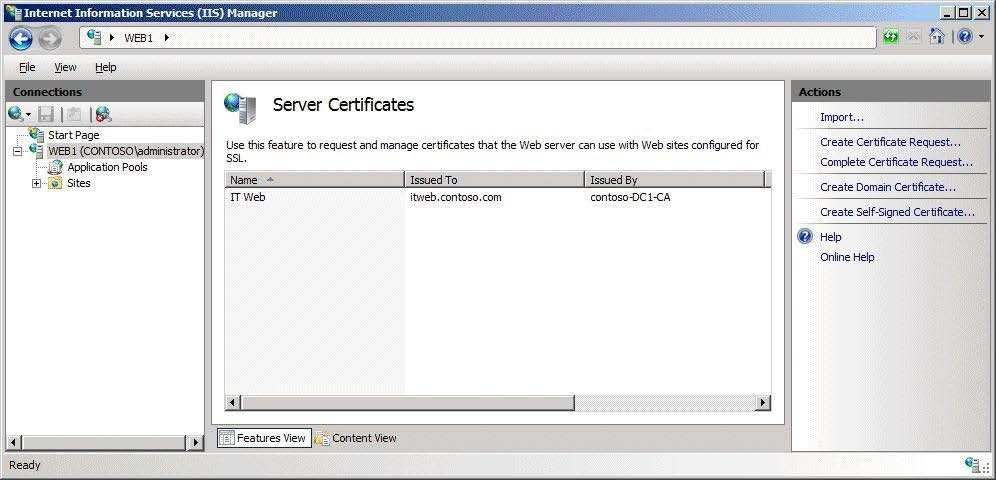996x480 pixels.
Task: Click the Sites globe icon in tree
Action: point(56,183)
